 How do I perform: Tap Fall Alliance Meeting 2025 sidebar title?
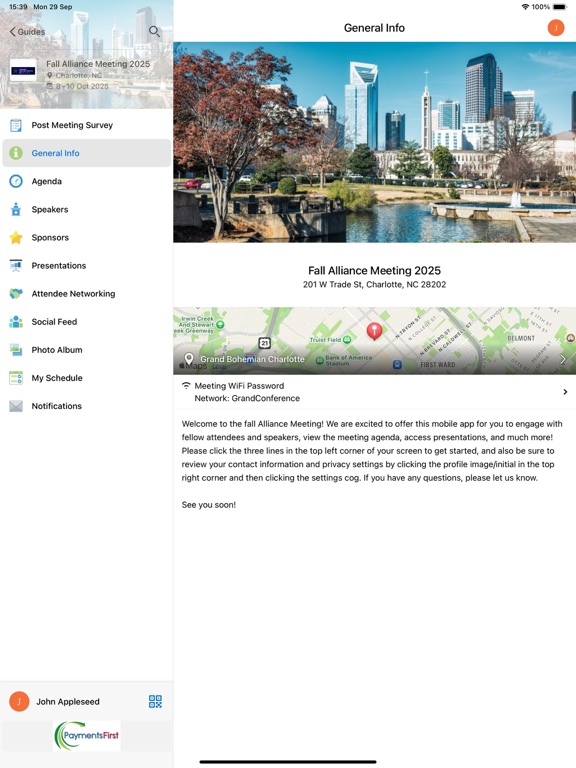(x=98, y=64)
